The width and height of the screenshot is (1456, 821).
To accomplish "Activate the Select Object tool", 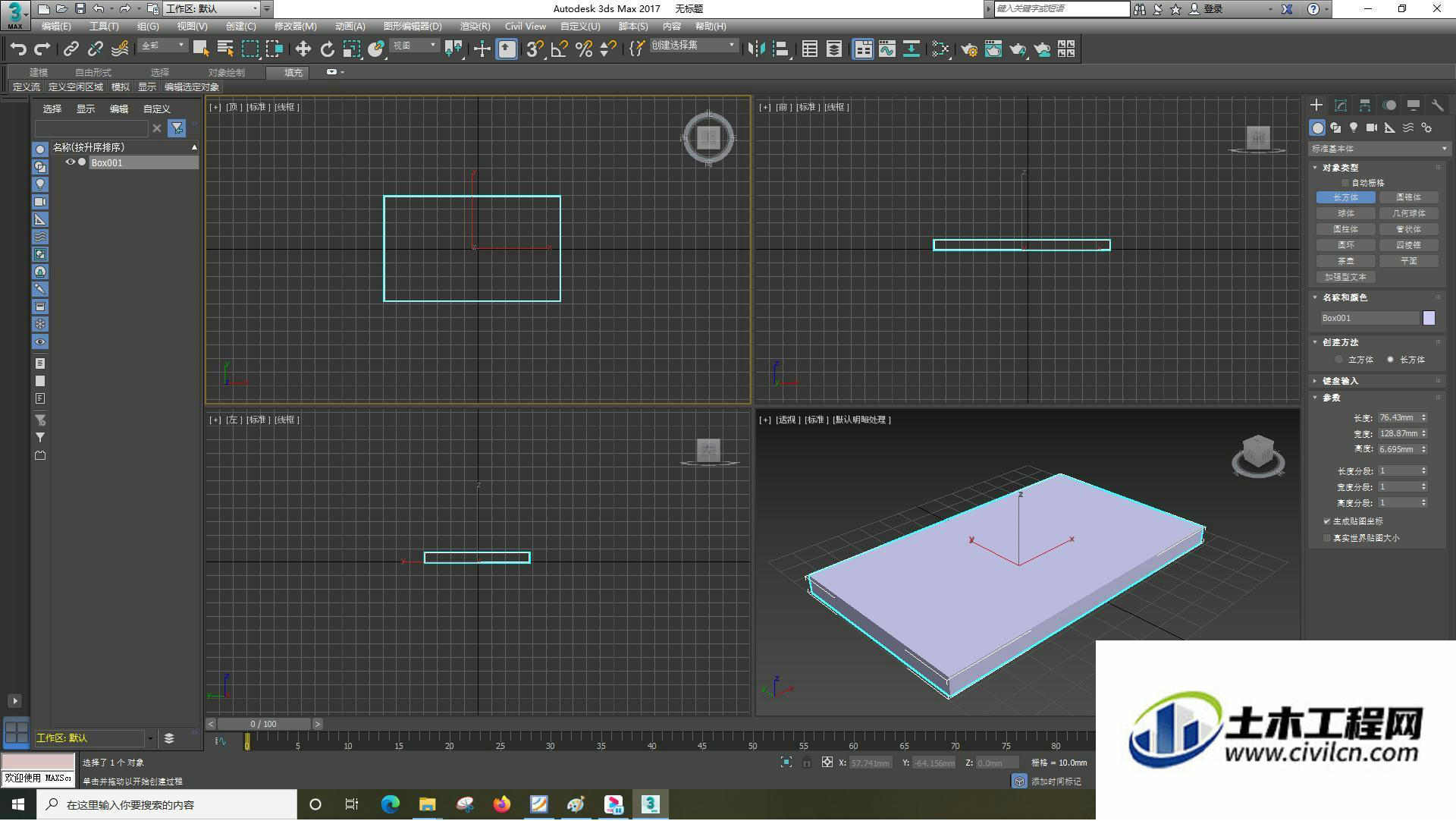I will coord(201,49).
